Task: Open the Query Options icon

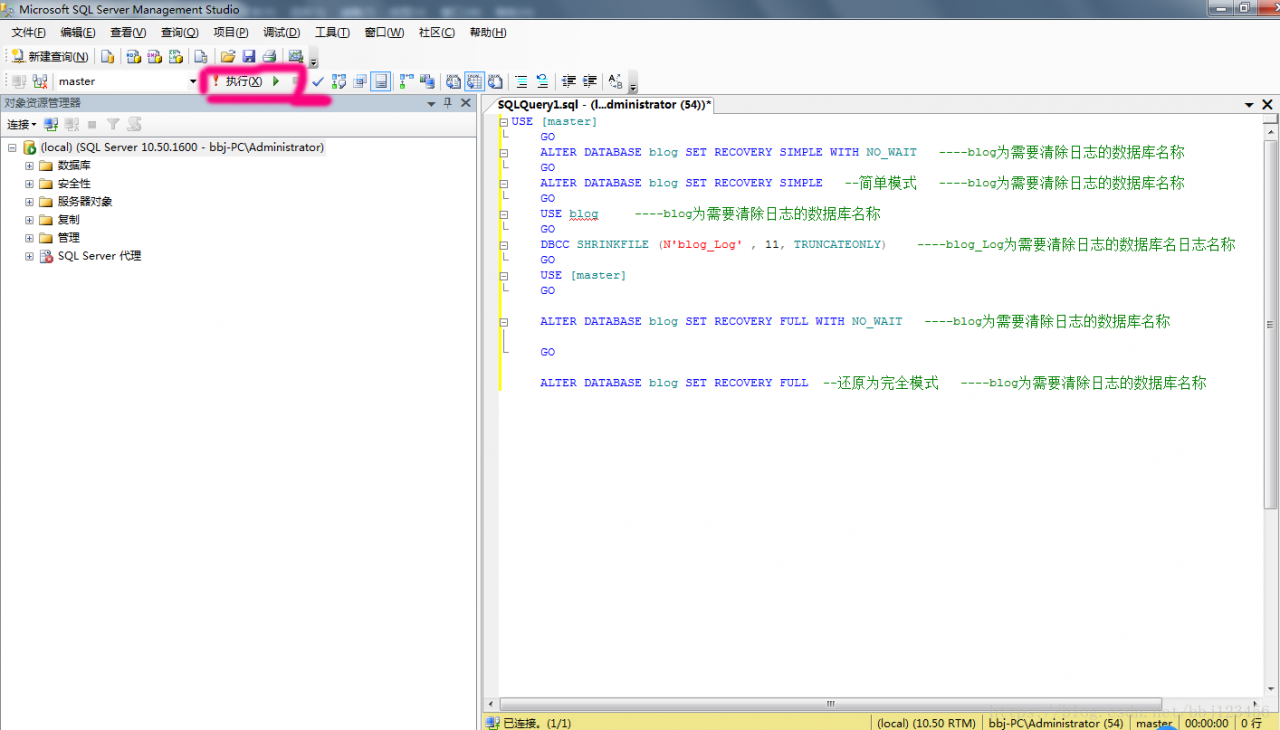Action: click(360, 81)
